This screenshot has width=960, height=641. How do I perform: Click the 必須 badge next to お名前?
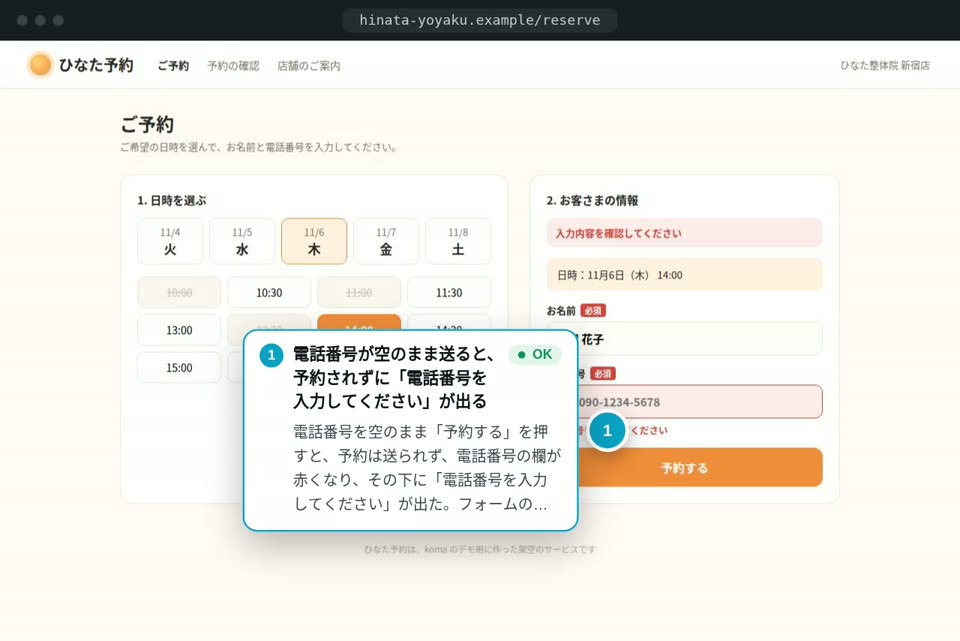tap(593, 310)
